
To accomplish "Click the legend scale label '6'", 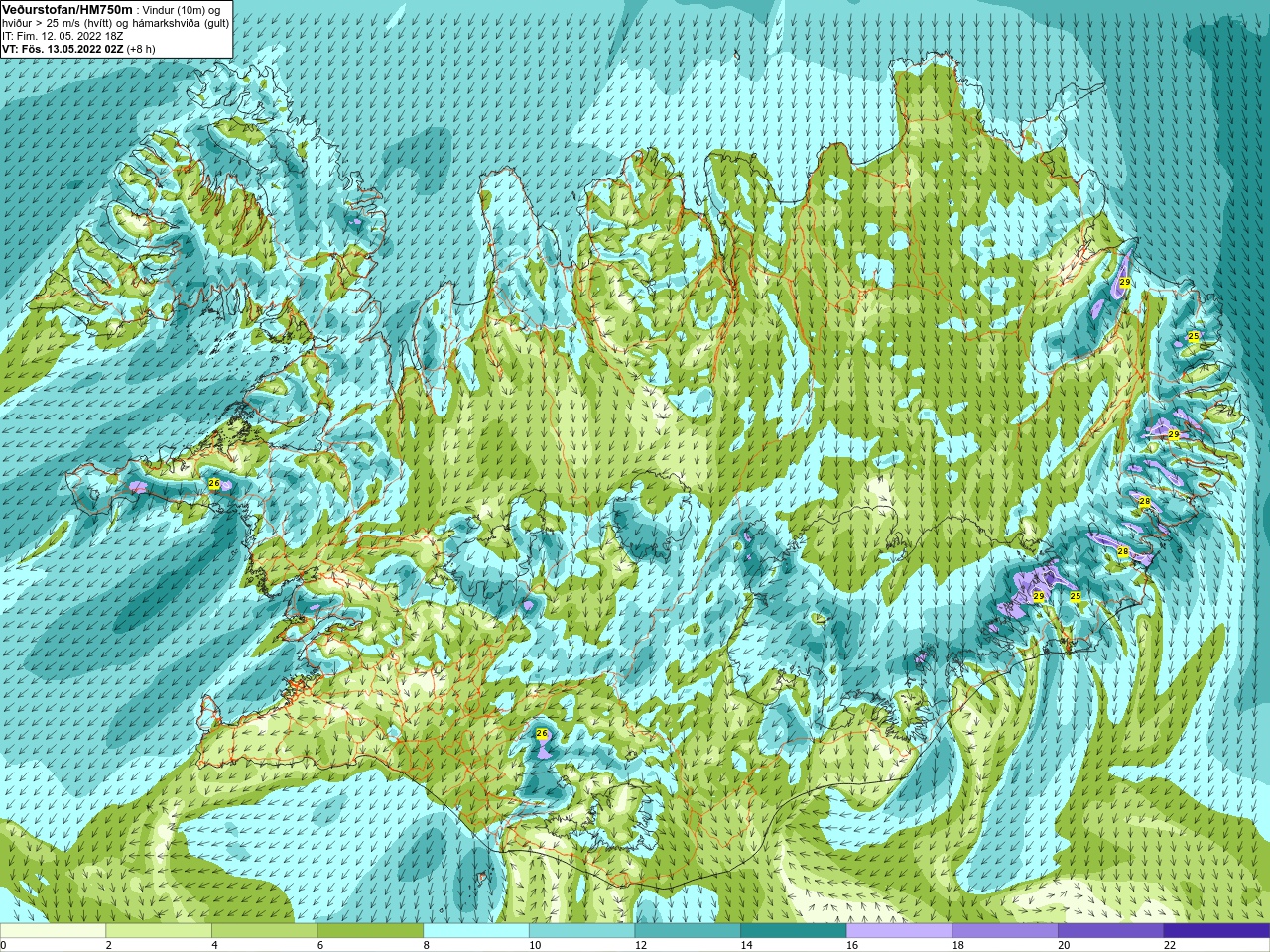I will click(x=320, y=945).
